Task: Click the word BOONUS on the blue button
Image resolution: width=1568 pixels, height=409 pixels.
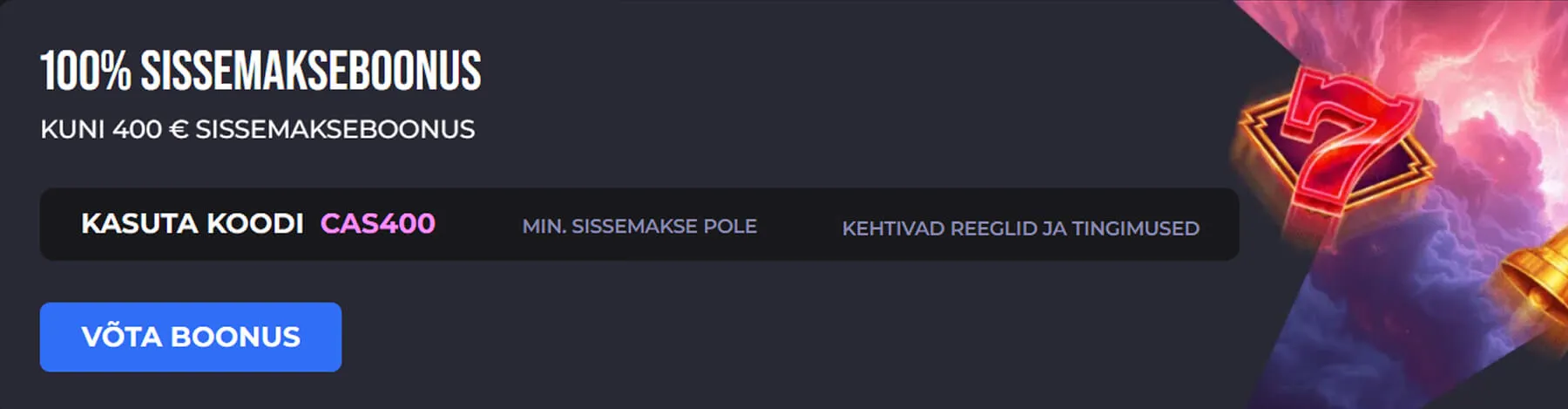Action: (x=235, y=337)
